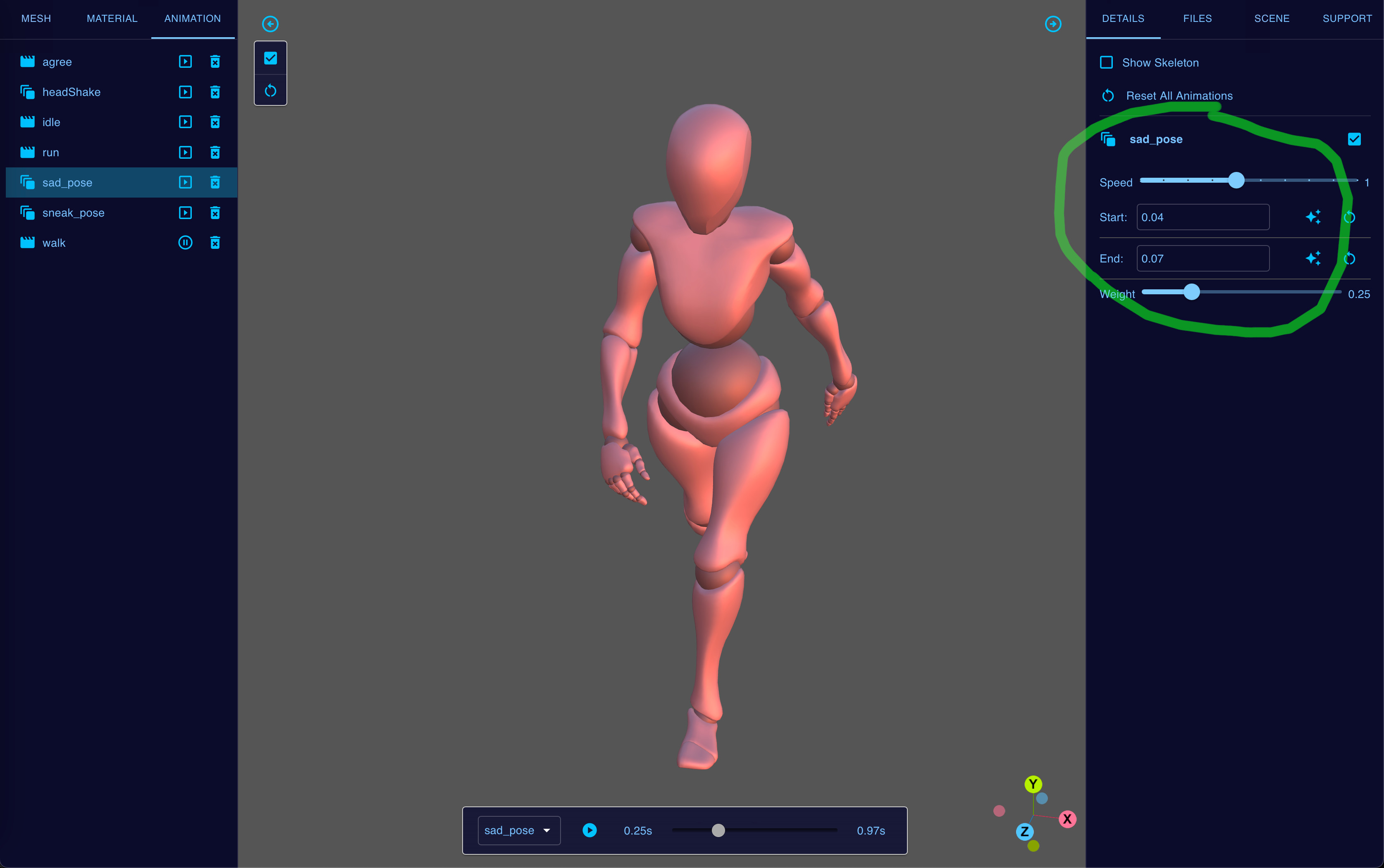
Task: Play the sneak_pose animation
Action: [185, 212]
